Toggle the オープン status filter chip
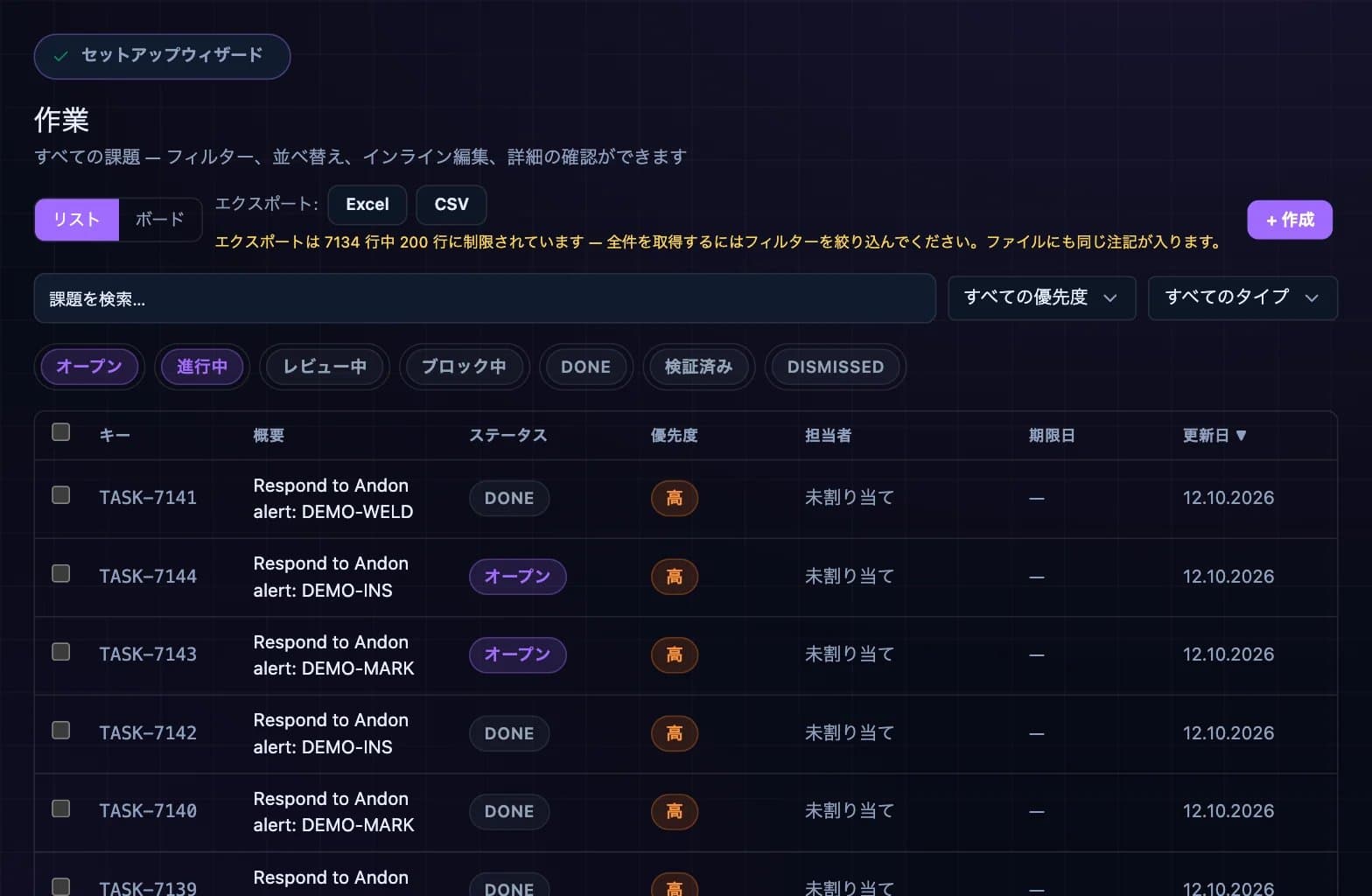 89,367
